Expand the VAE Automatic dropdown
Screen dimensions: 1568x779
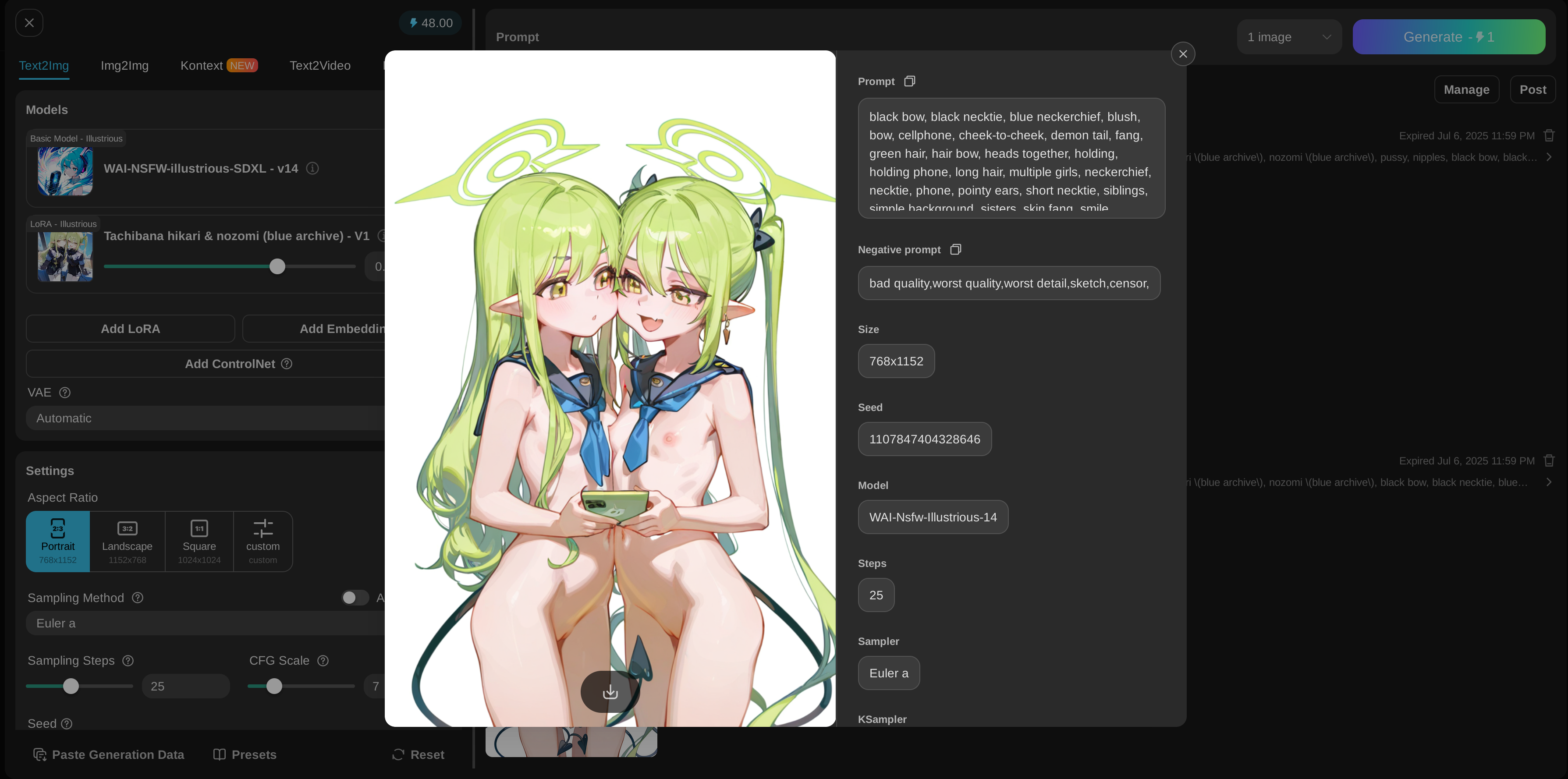[206, 418]
